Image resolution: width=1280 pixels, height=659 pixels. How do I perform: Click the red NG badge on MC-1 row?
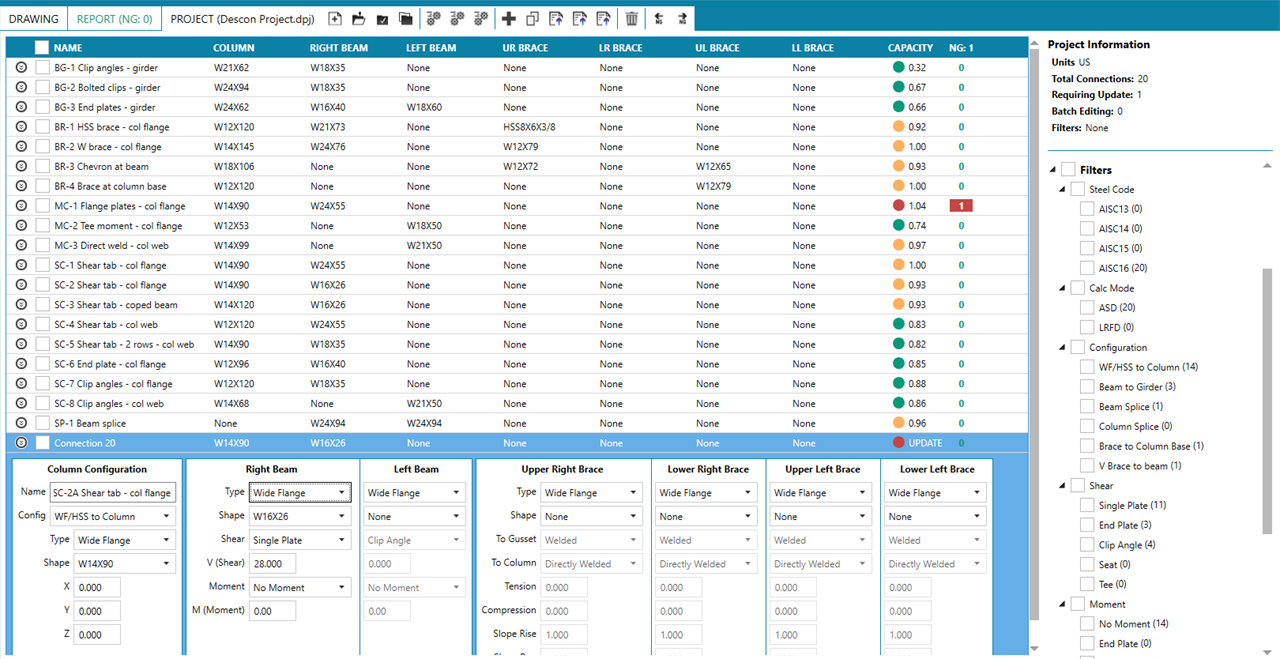pos(961,206)
